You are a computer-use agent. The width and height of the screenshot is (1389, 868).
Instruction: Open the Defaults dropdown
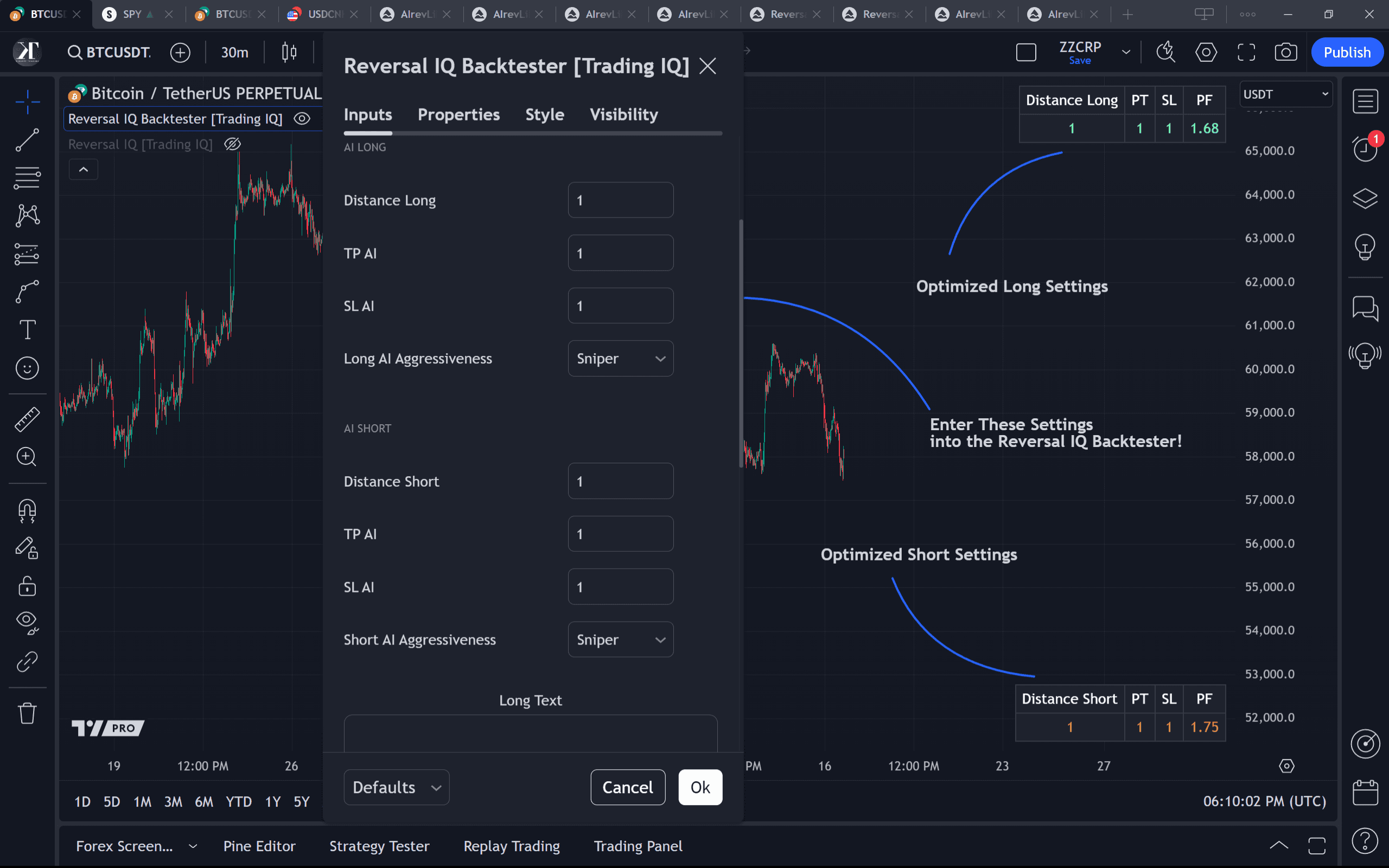click(396, 787)
